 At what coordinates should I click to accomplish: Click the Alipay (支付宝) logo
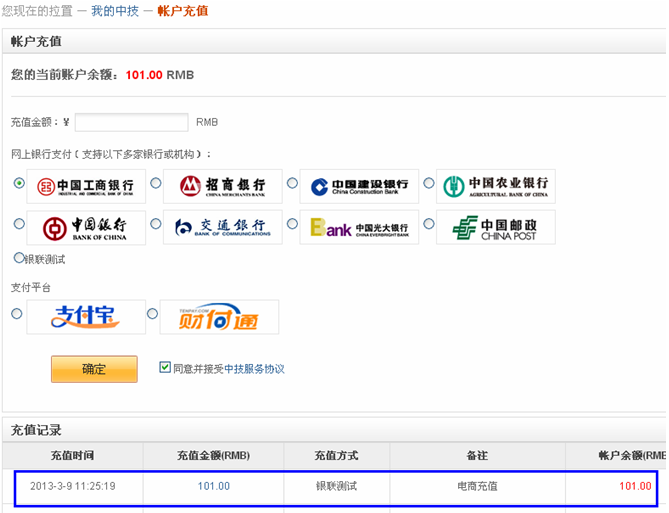point(86,317)
